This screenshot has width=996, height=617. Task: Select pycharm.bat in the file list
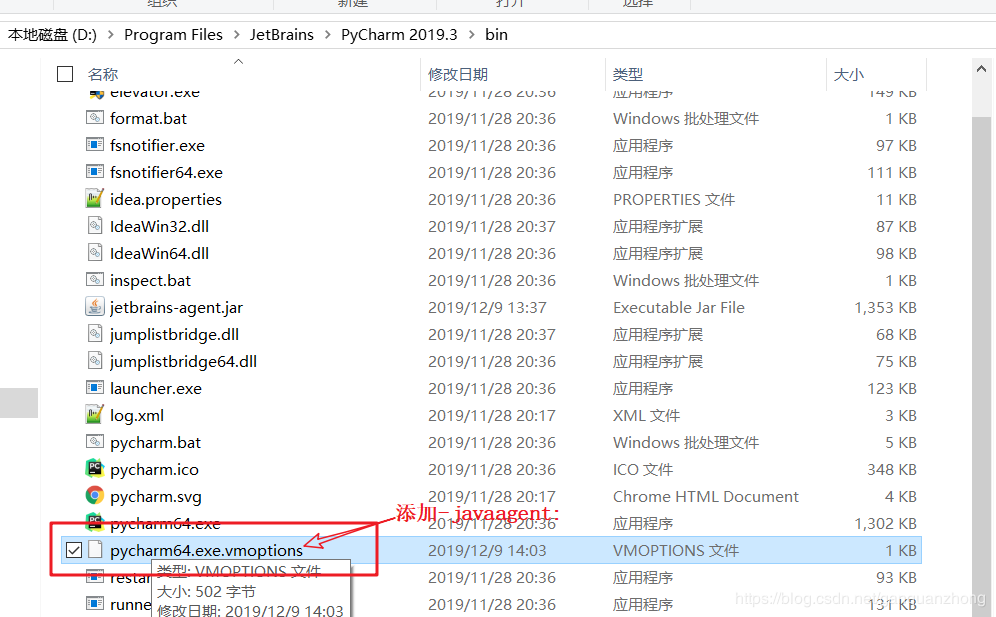tap(155, 442)
